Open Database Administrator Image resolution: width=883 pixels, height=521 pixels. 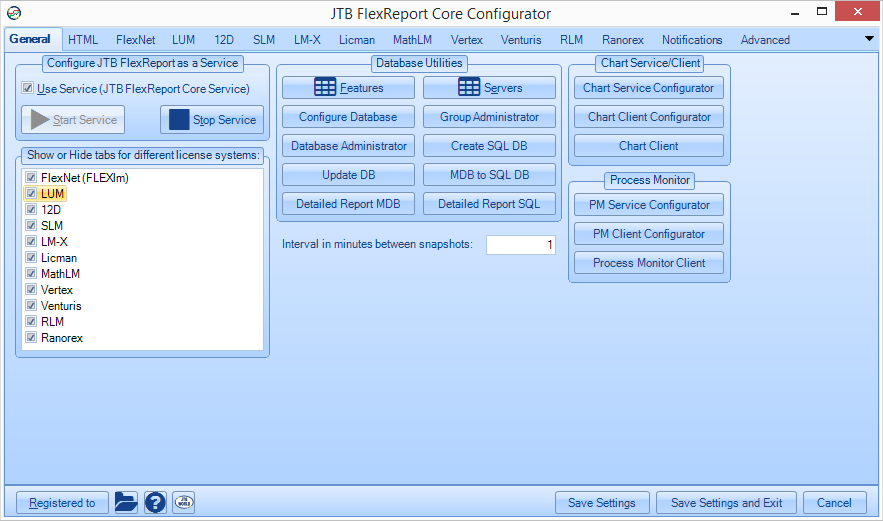click(348, 146)
